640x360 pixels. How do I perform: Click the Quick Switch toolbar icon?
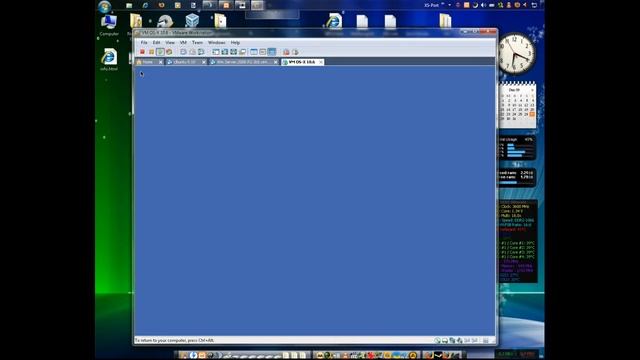(224, 52)
